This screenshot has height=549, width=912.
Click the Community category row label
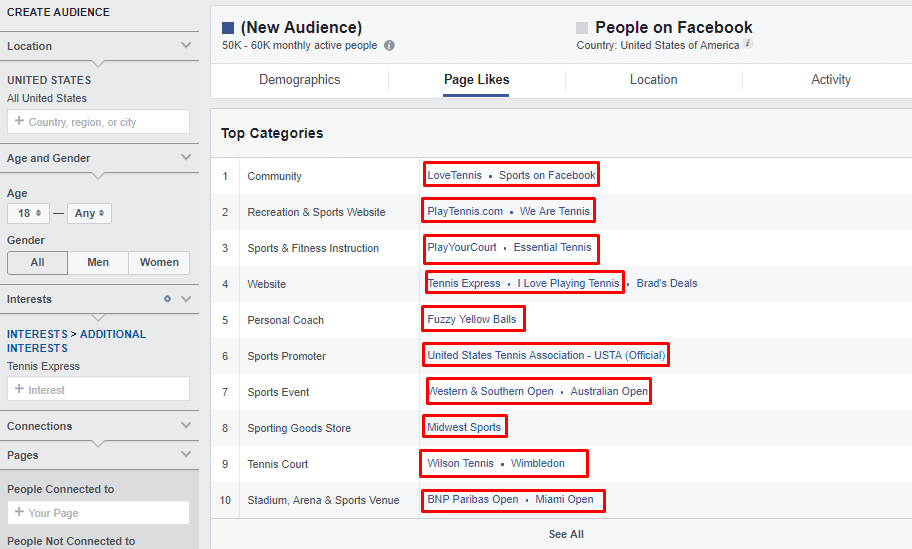(274, 176)
